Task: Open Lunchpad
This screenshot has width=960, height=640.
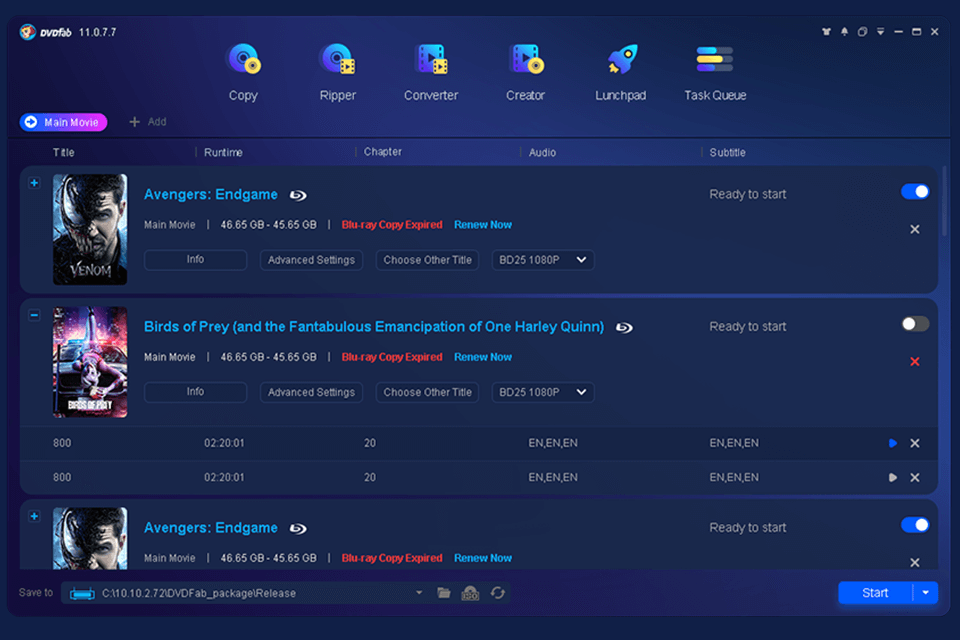Action: point(620,70)
